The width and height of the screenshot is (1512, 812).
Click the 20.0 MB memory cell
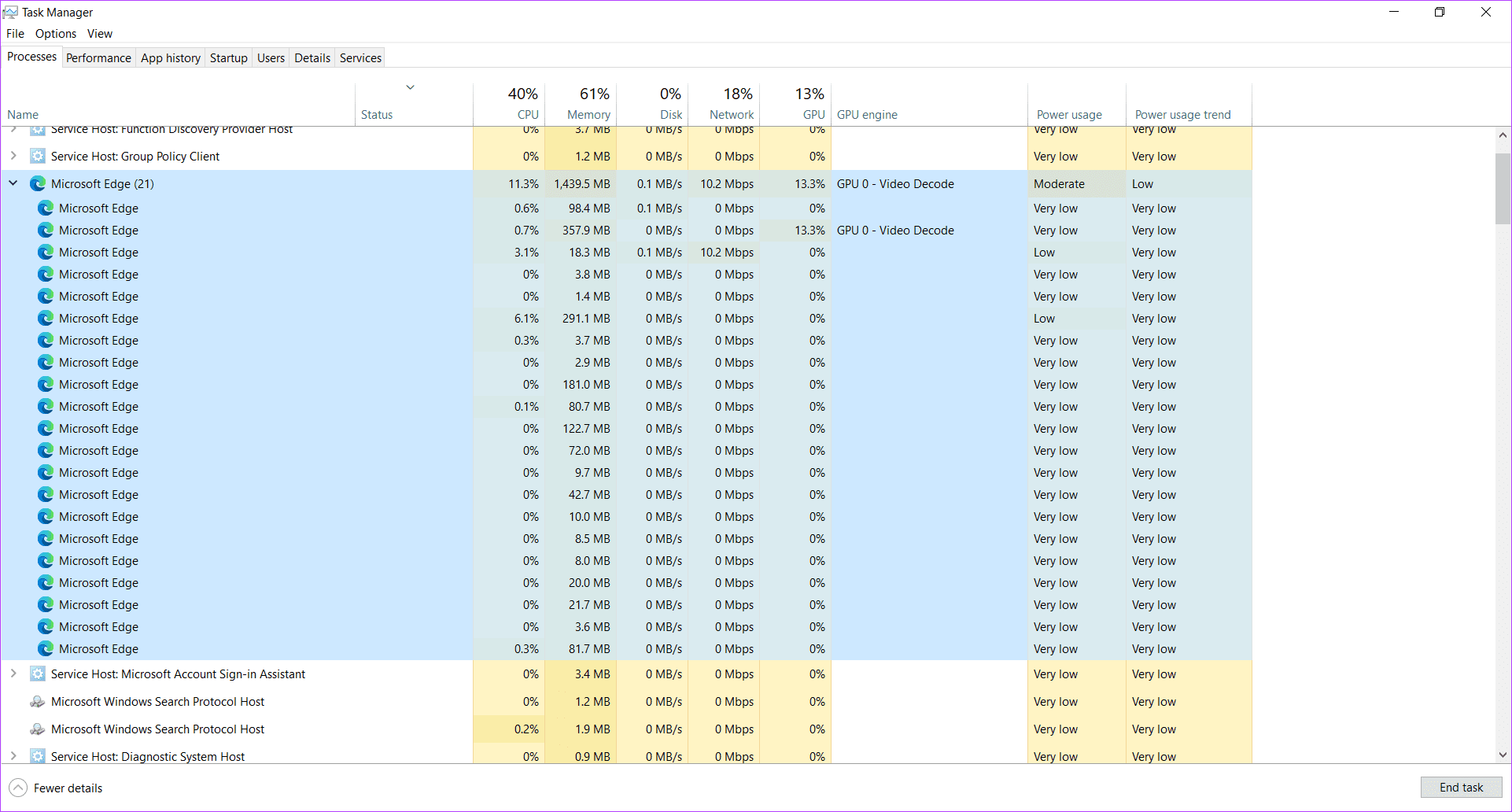pos(581,582)
